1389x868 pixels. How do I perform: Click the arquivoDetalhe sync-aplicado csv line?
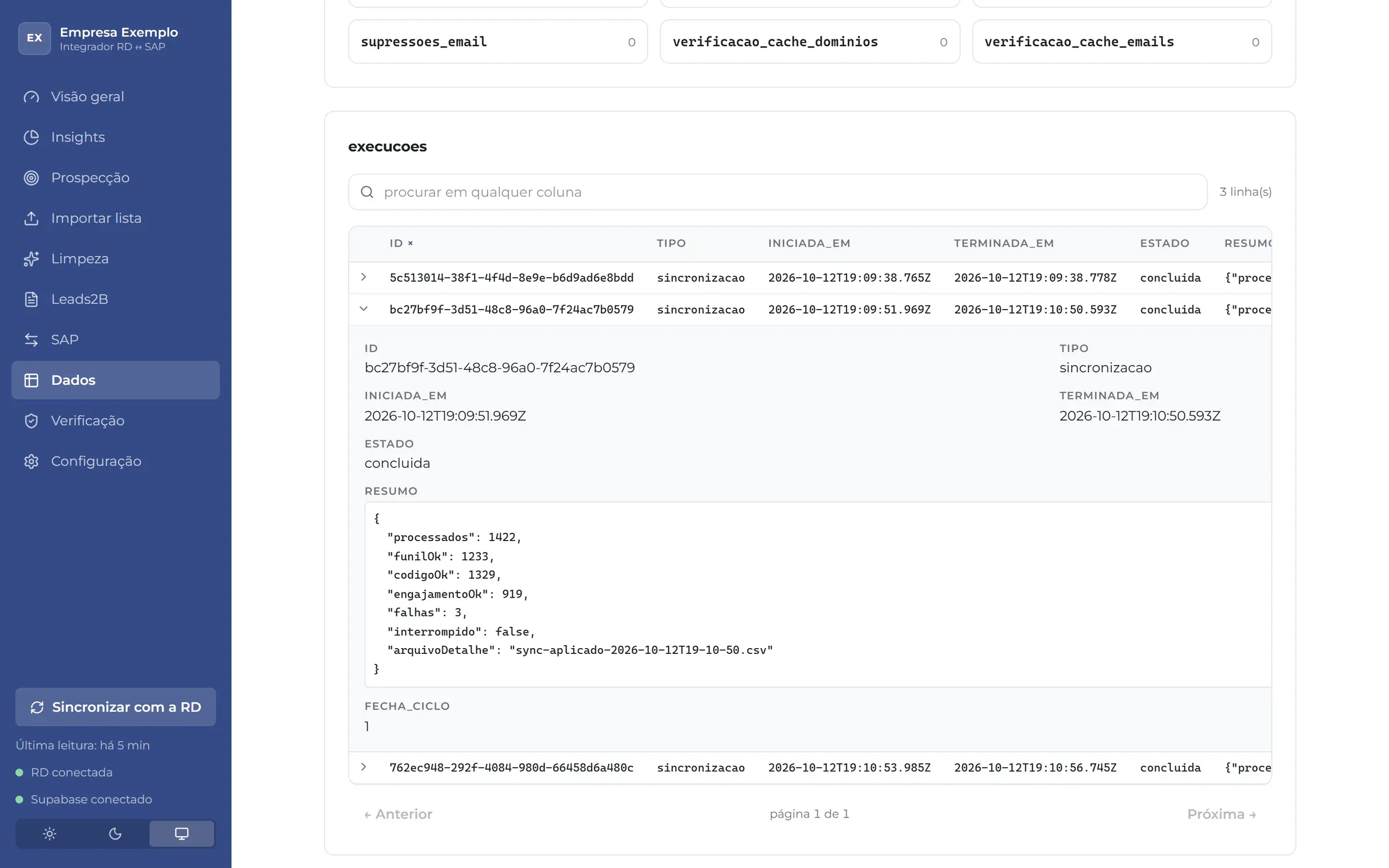(580, 650)
